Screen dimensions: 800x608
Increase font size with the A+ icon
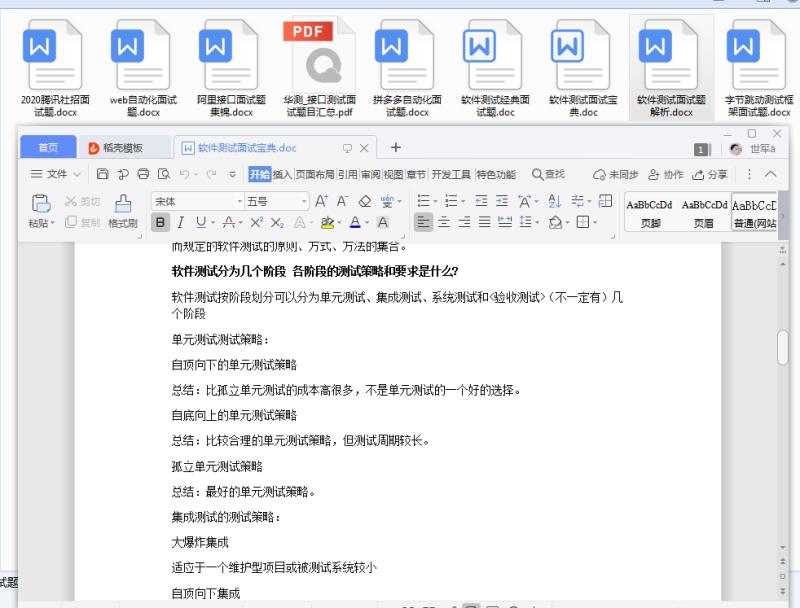[x=320, y=201]
